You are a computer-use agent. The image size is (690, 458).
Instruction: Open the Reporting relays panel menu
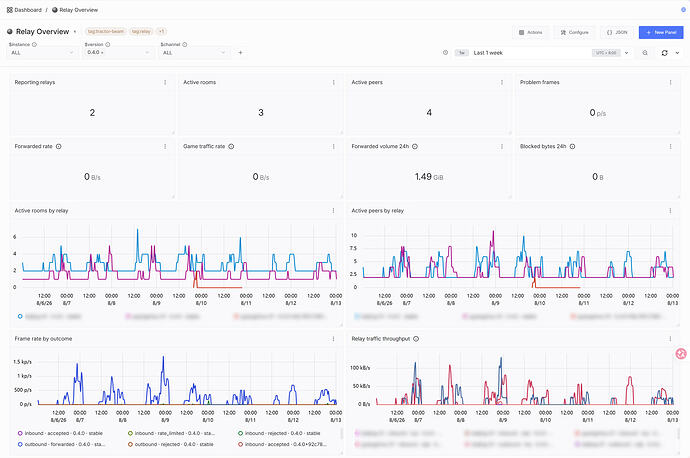point(165,82)
